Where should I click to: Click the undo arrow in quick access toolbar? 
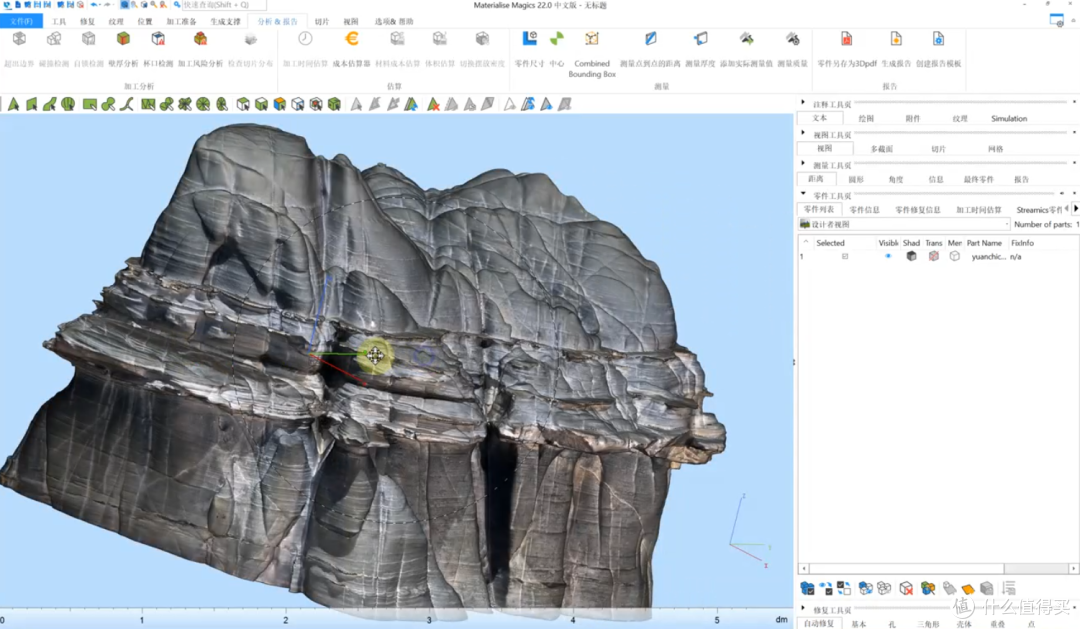(95, 5)
